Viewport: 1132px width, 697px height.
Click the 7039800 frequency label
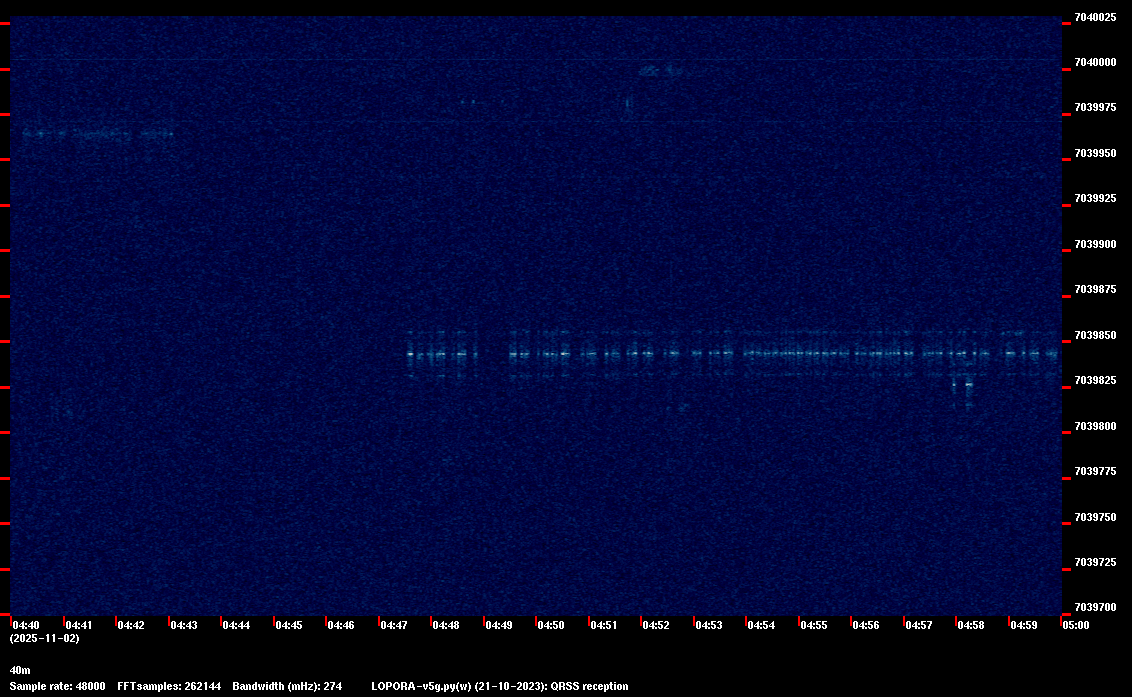click(x=1095, y=426)
